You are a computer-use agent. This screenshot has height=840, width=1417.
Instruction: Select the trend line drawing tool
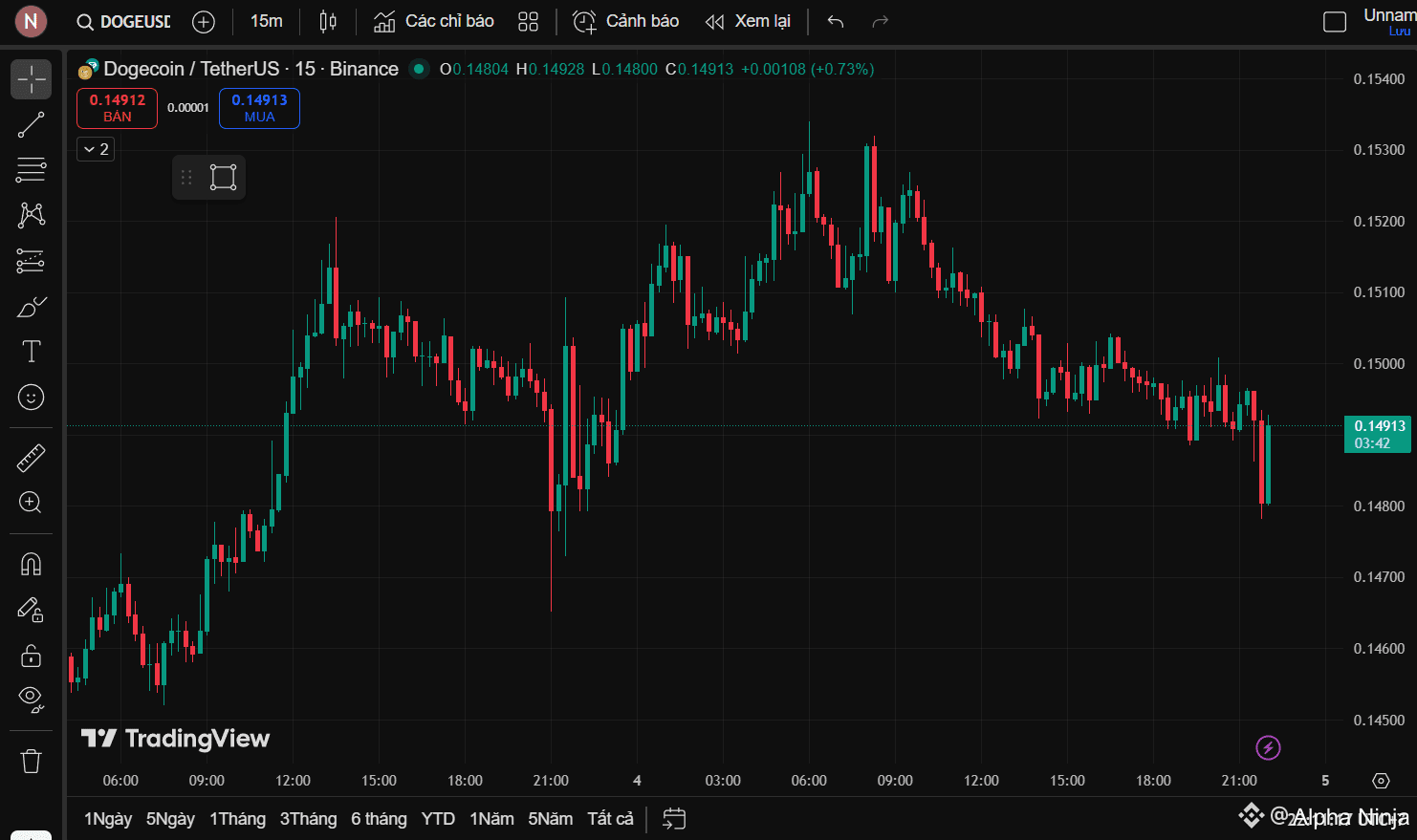coord(31,124)
